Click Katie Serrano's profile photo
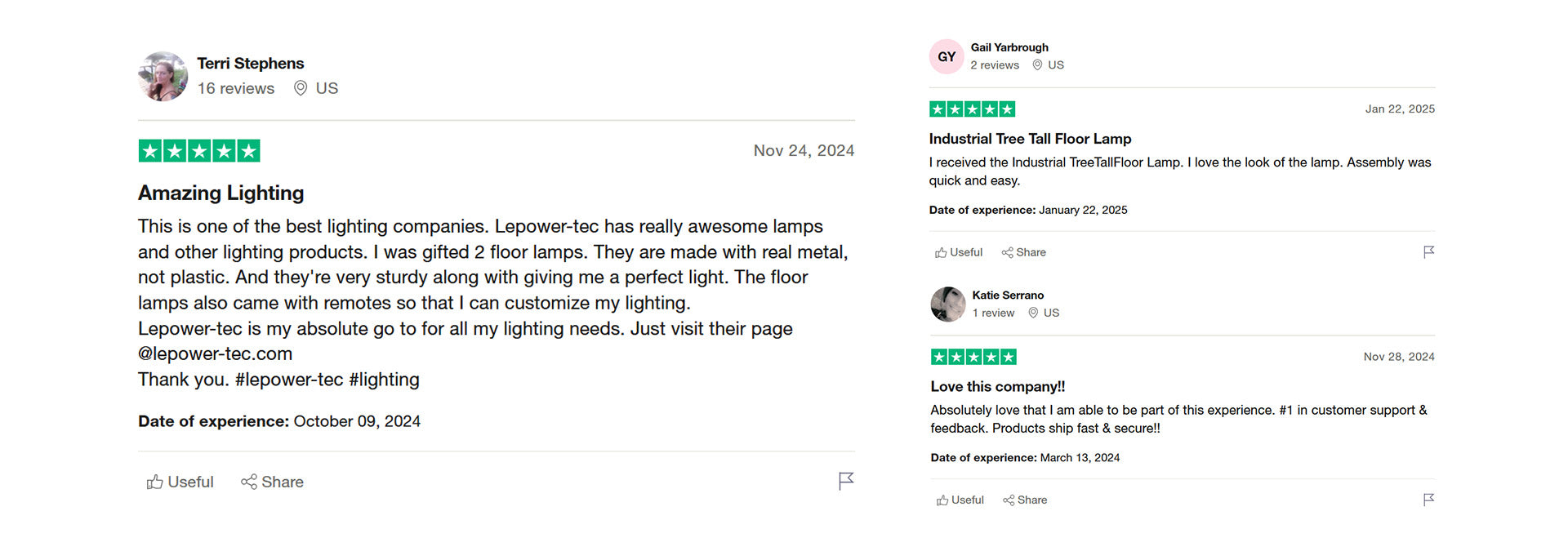The height and width of the screenshot is (560, 1568). [x=948, y=304]
